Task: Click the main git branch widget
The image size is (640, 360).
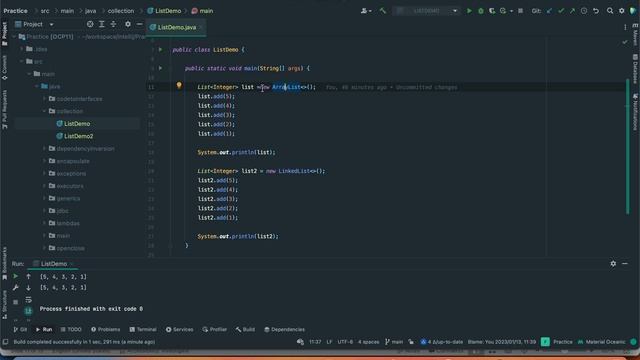Action: pos(394,342)
